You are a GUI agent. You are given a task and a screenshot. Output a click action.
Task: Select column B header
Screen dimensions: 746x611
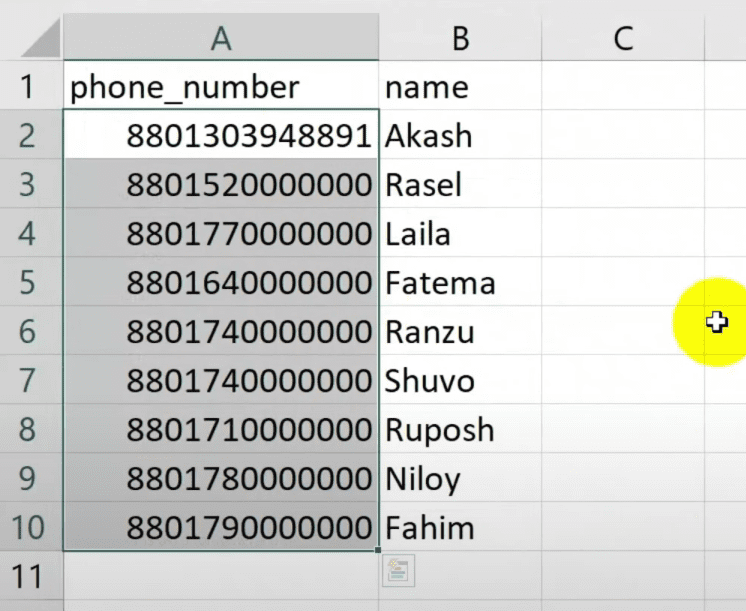click(x=460, y=38)
